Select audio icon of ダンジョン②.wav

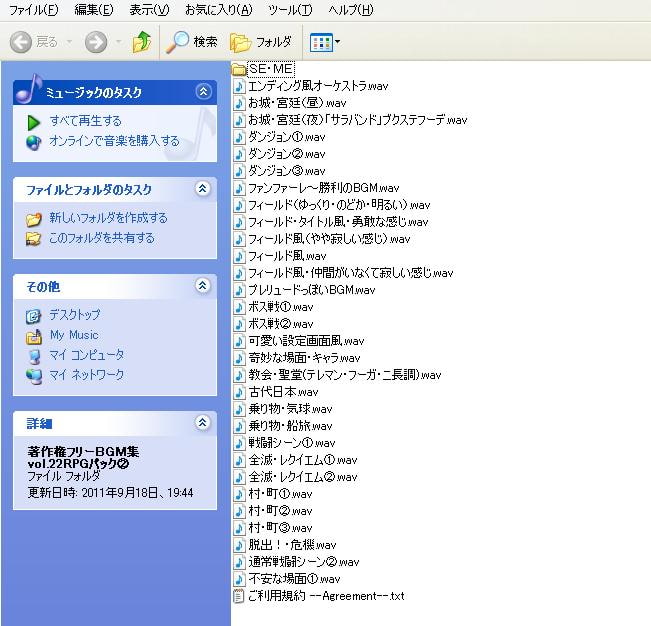(x=239, y=154)
